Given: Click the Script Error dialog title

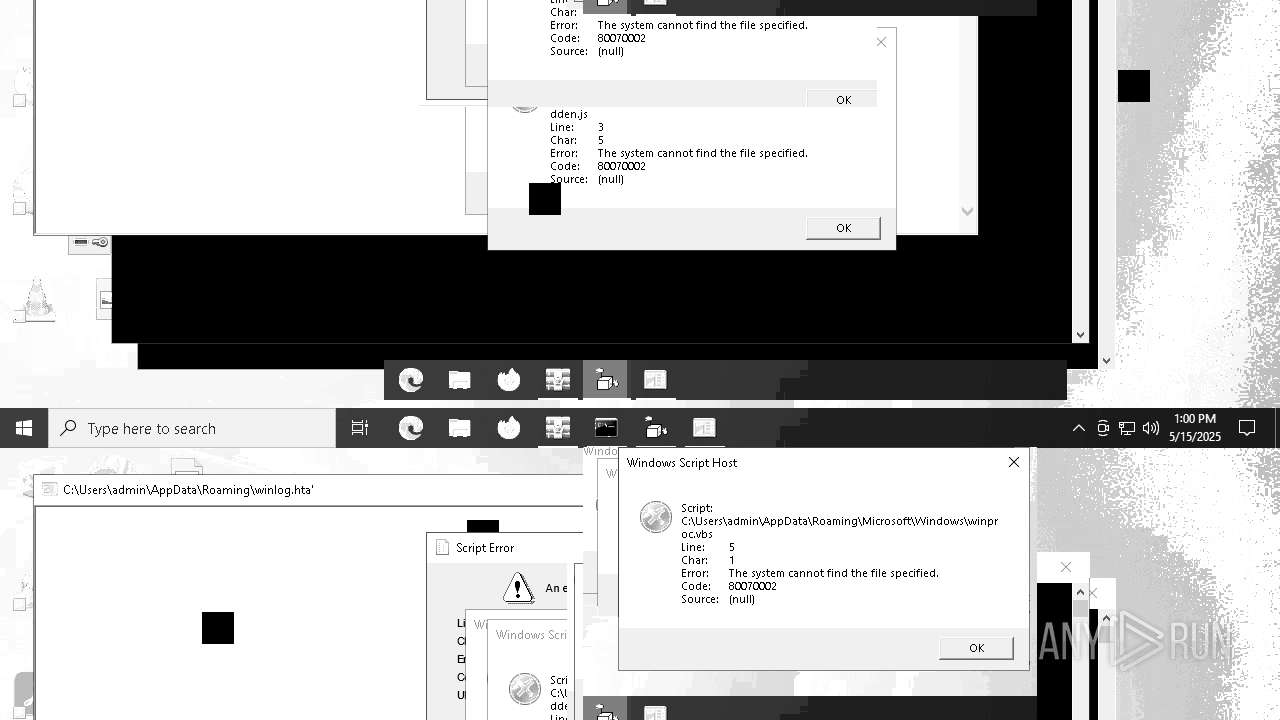Looking at the screenshot, I should [485, 548].
